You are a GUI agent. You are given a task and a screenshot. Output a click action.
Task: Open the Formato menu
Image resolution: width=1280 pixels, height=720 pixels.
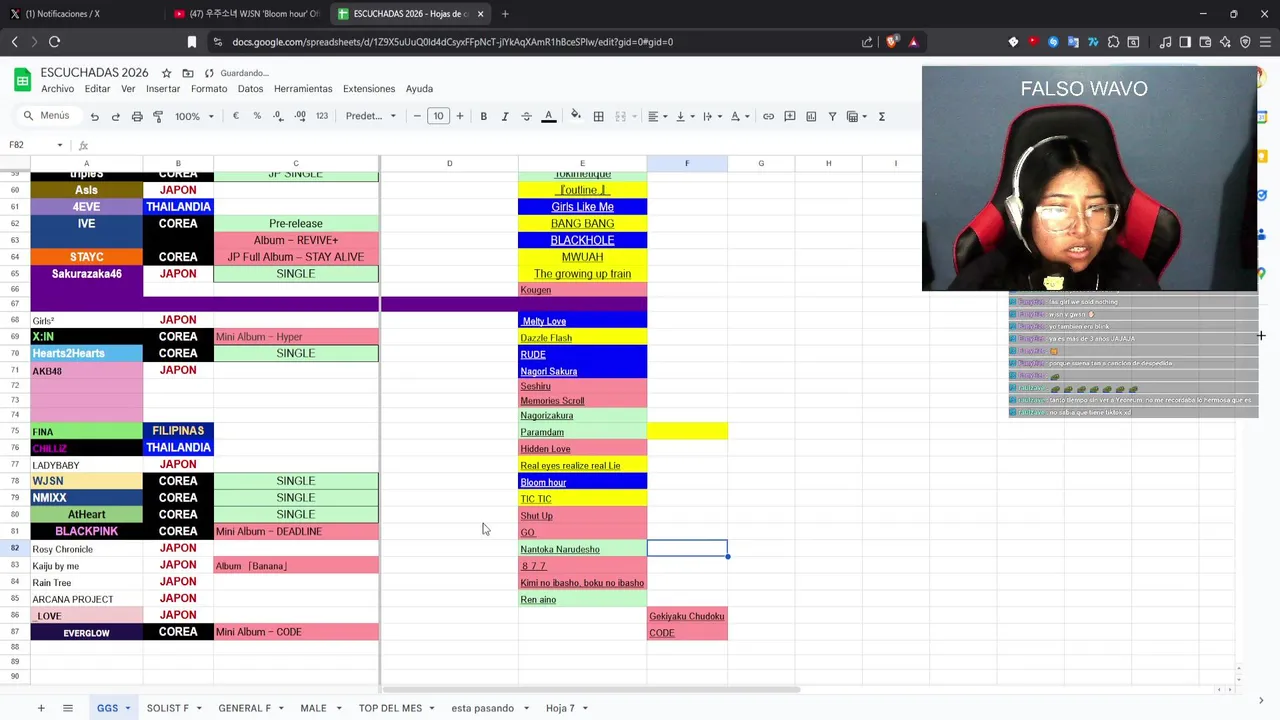[x=209, y=89]
